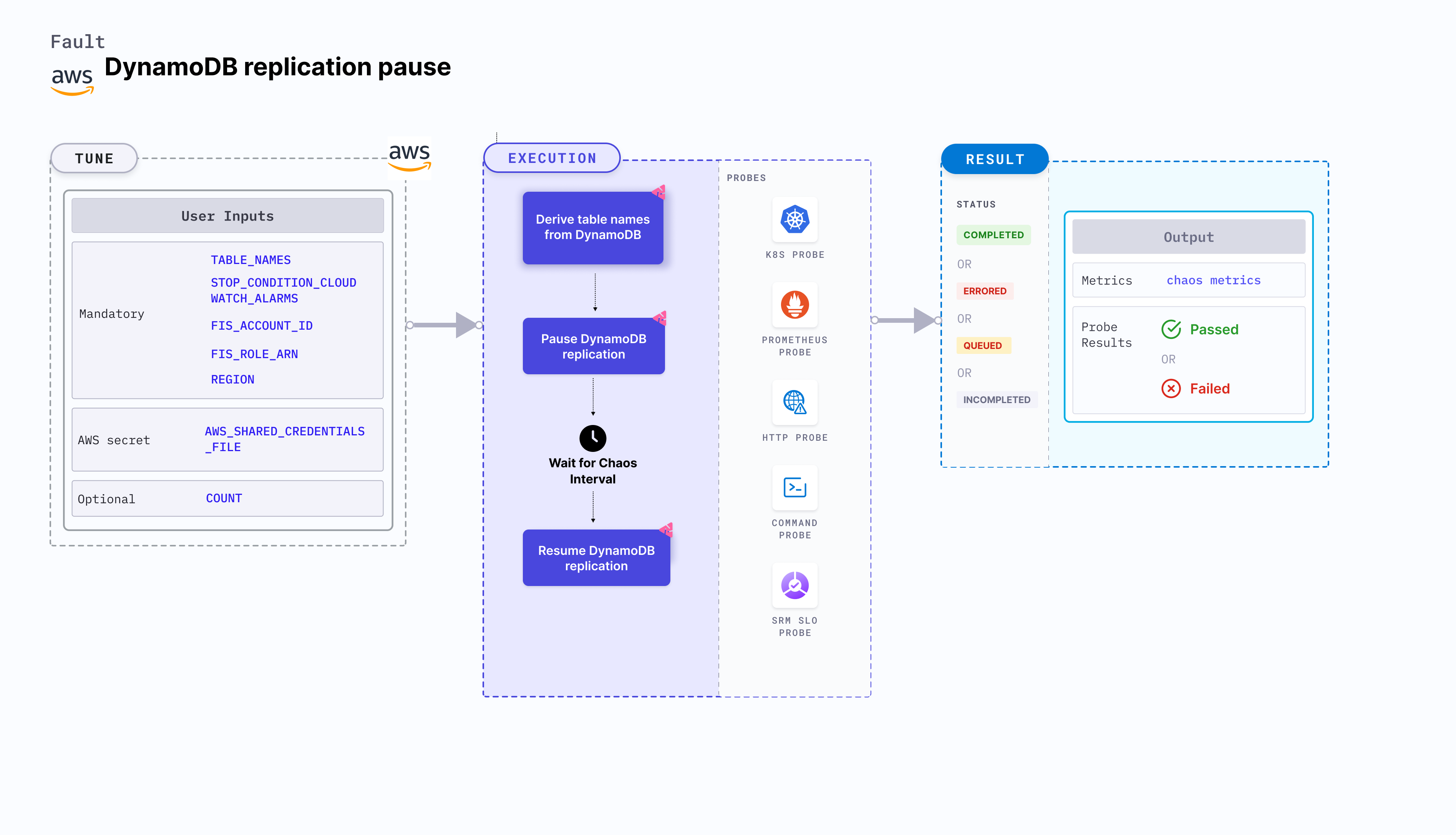Toggle the ERRORED status badge
The image size is (1456, 835).
click(984, 291)
